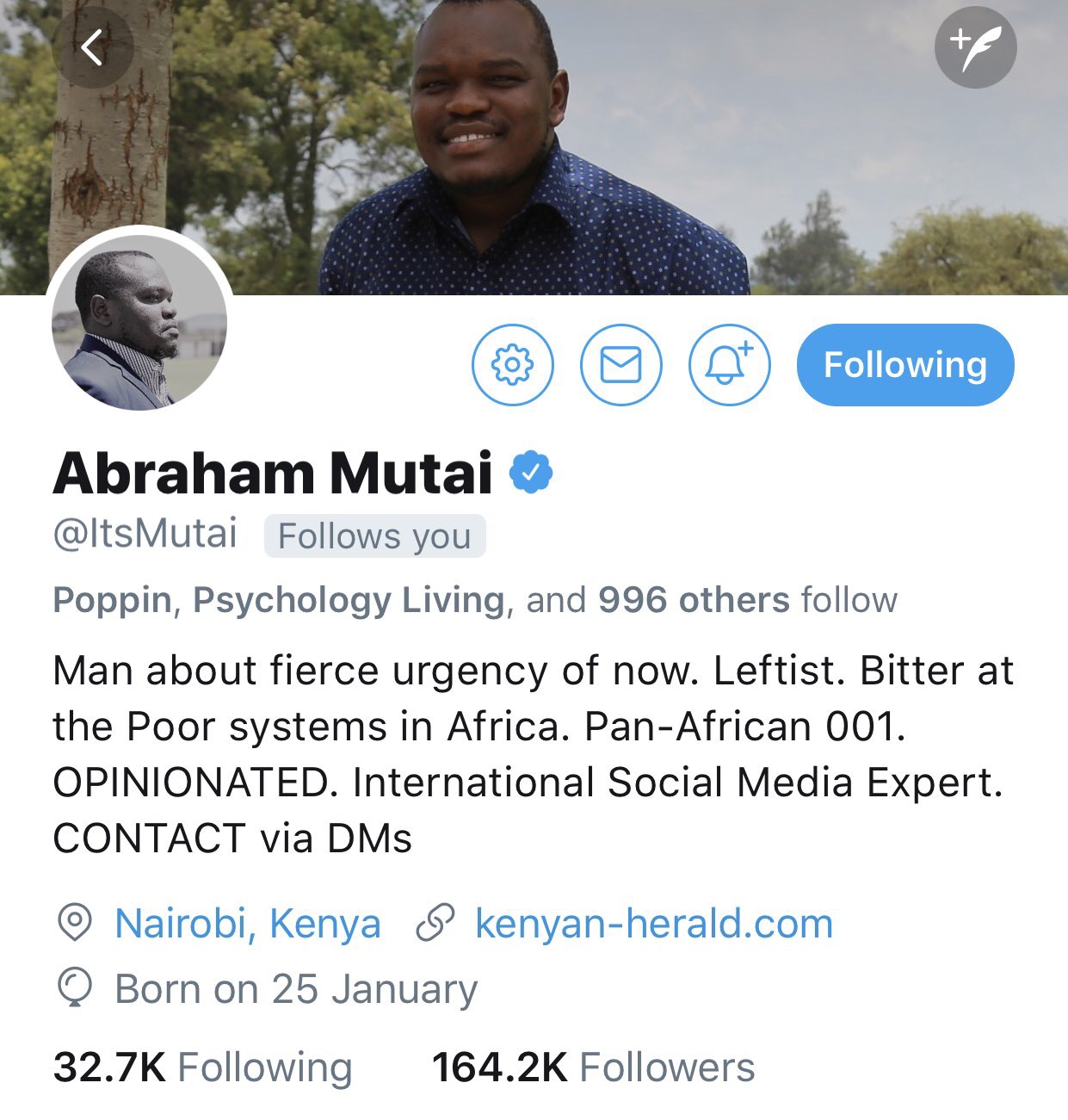Tap the Nairobi, Kenya location
The image size is (1068, 1120).
tap(248, 924)
